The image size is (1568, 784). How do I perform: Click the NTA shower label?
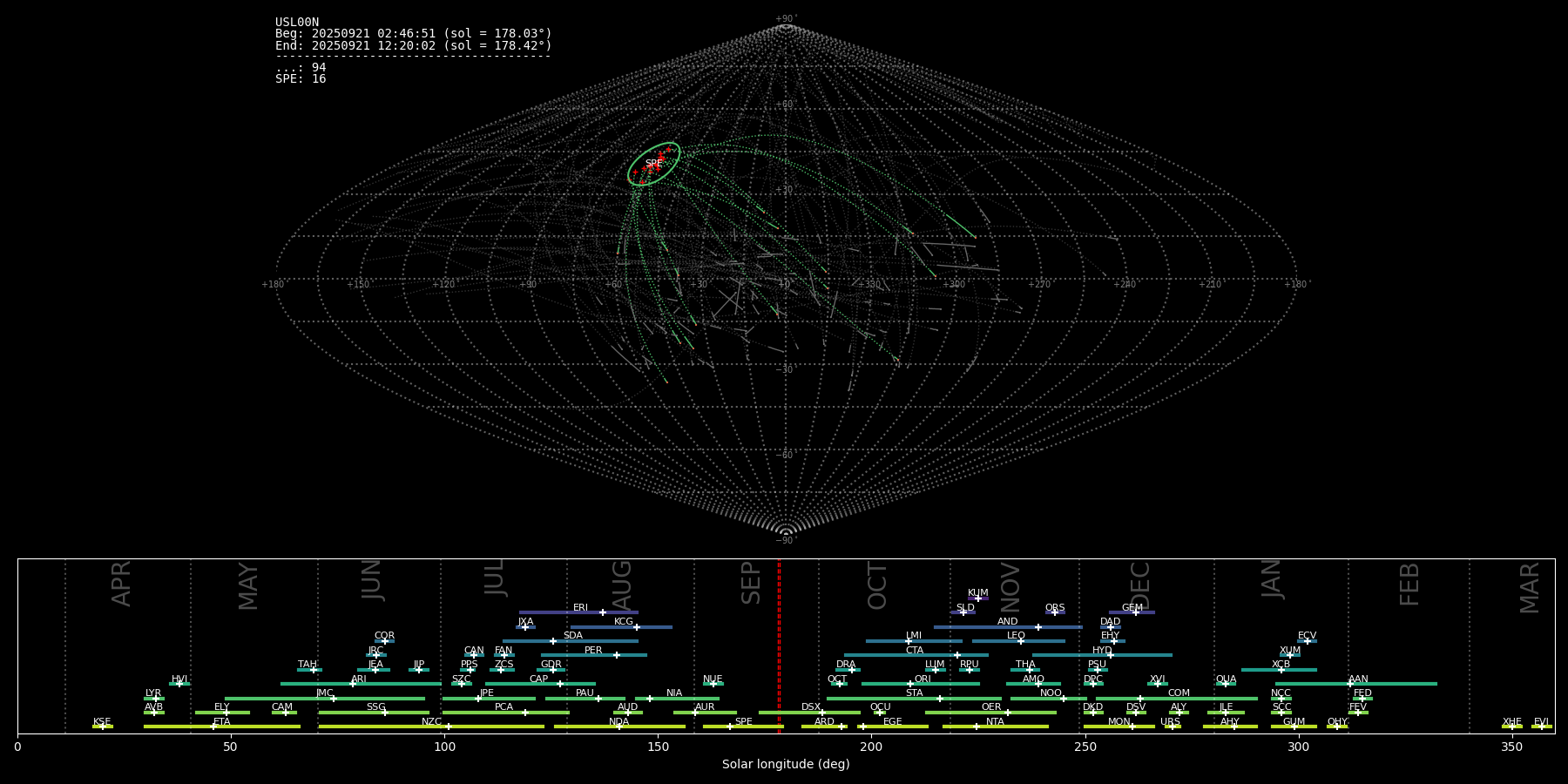click(995, 722)
